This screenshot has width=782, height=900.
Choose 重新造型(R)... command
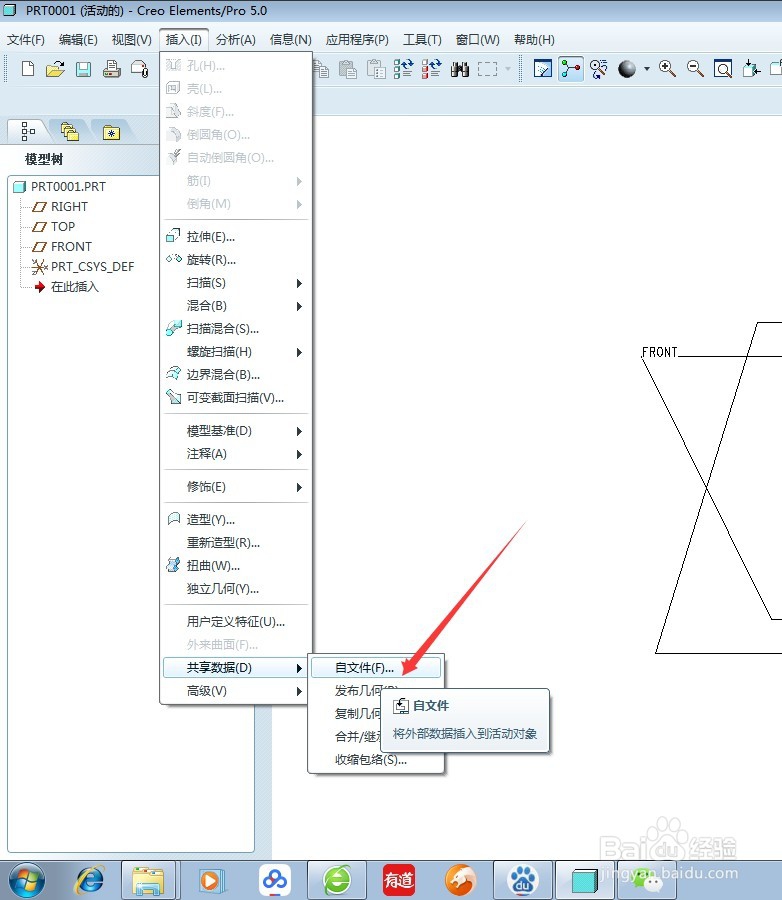point(236,543)
